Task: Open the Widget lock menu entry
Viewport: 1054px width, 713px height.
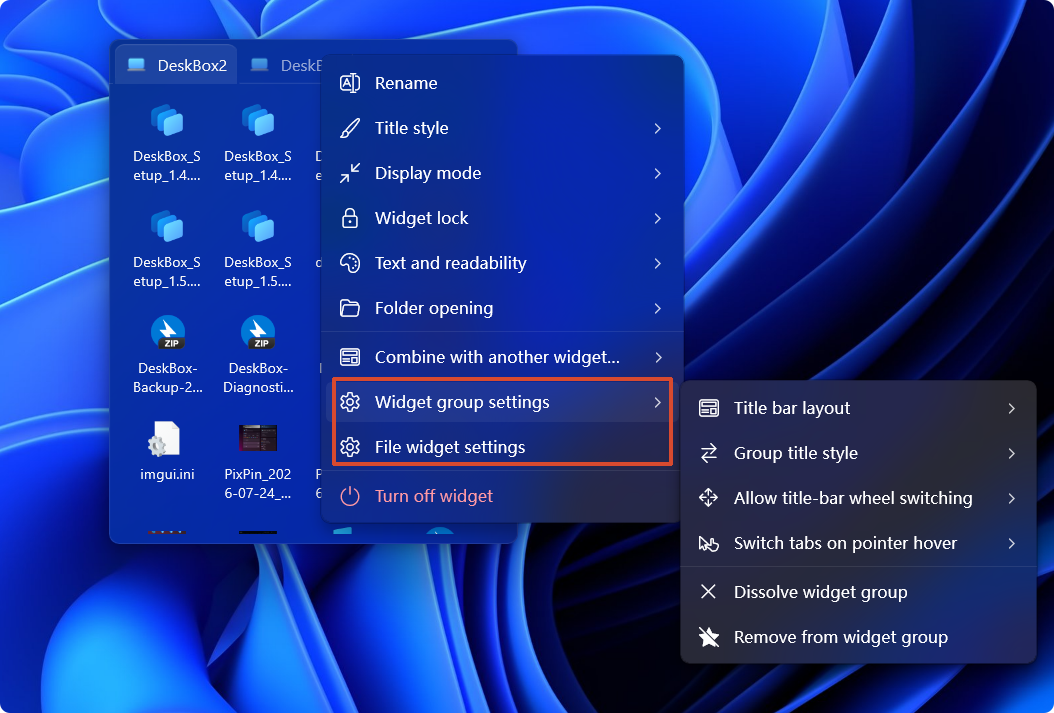Action: [502, 218]
